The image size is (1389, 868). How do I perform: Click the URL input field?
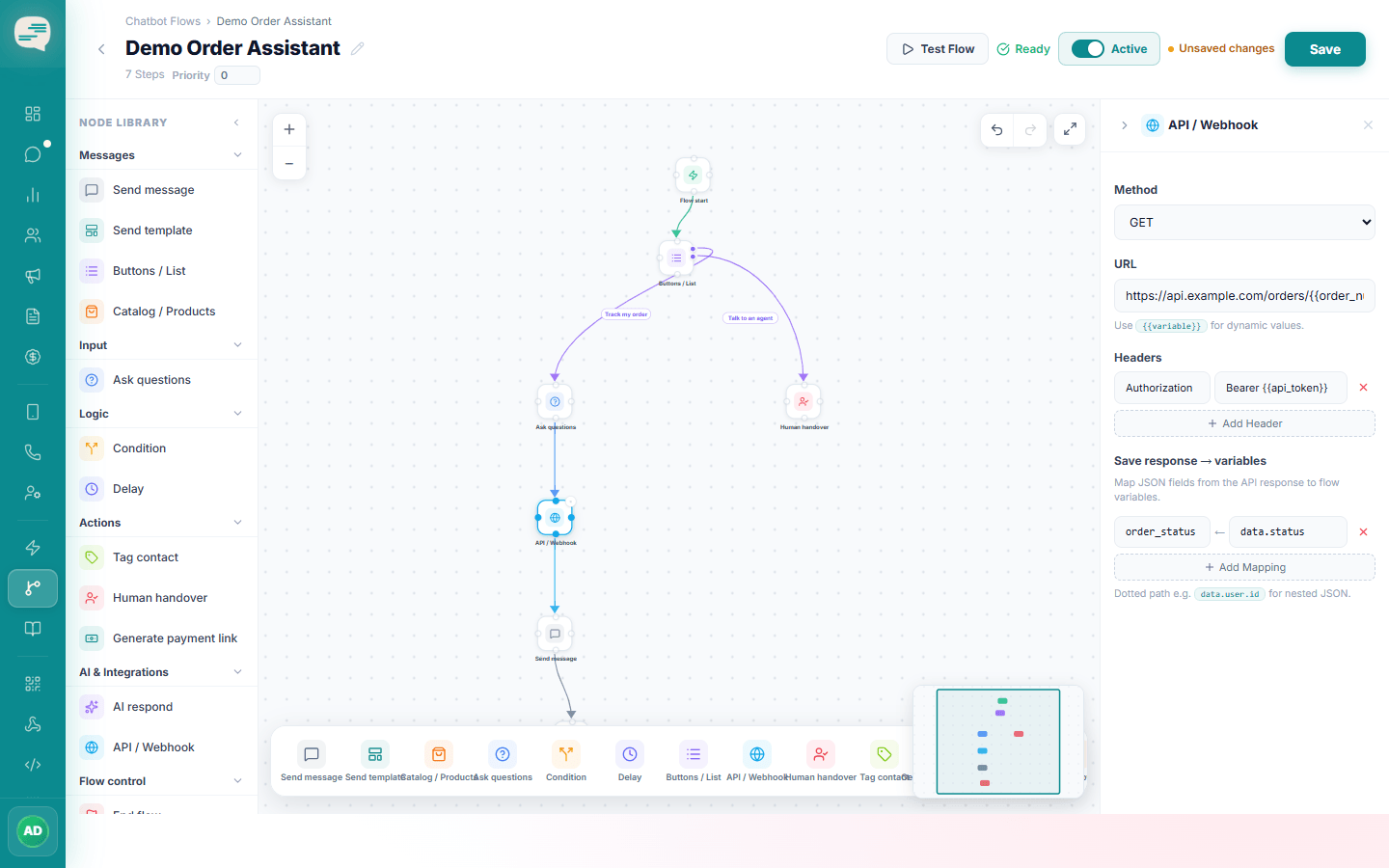1244,296
